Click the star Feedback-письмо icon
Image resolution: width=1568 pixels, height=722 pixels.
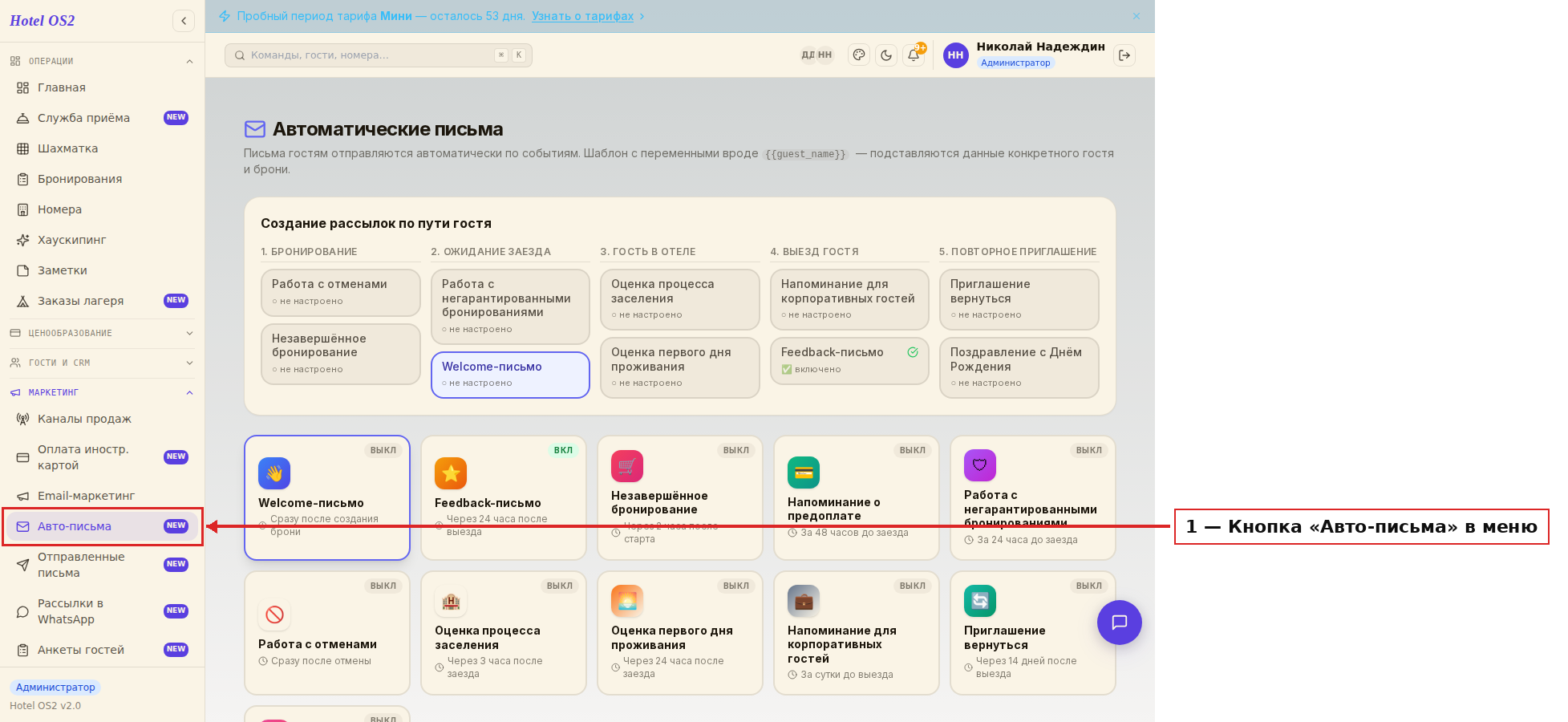click(451, 473)
